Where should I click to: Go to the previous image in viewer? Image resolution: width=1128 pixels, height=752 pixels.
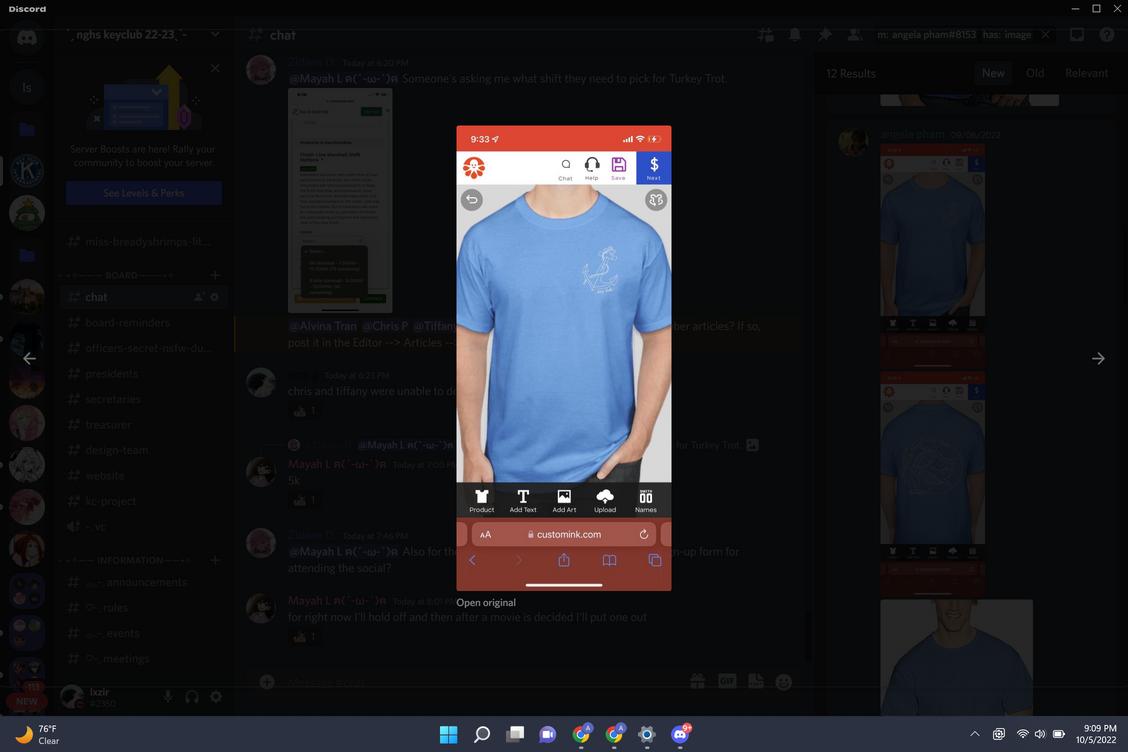click(x=29, y=358)
